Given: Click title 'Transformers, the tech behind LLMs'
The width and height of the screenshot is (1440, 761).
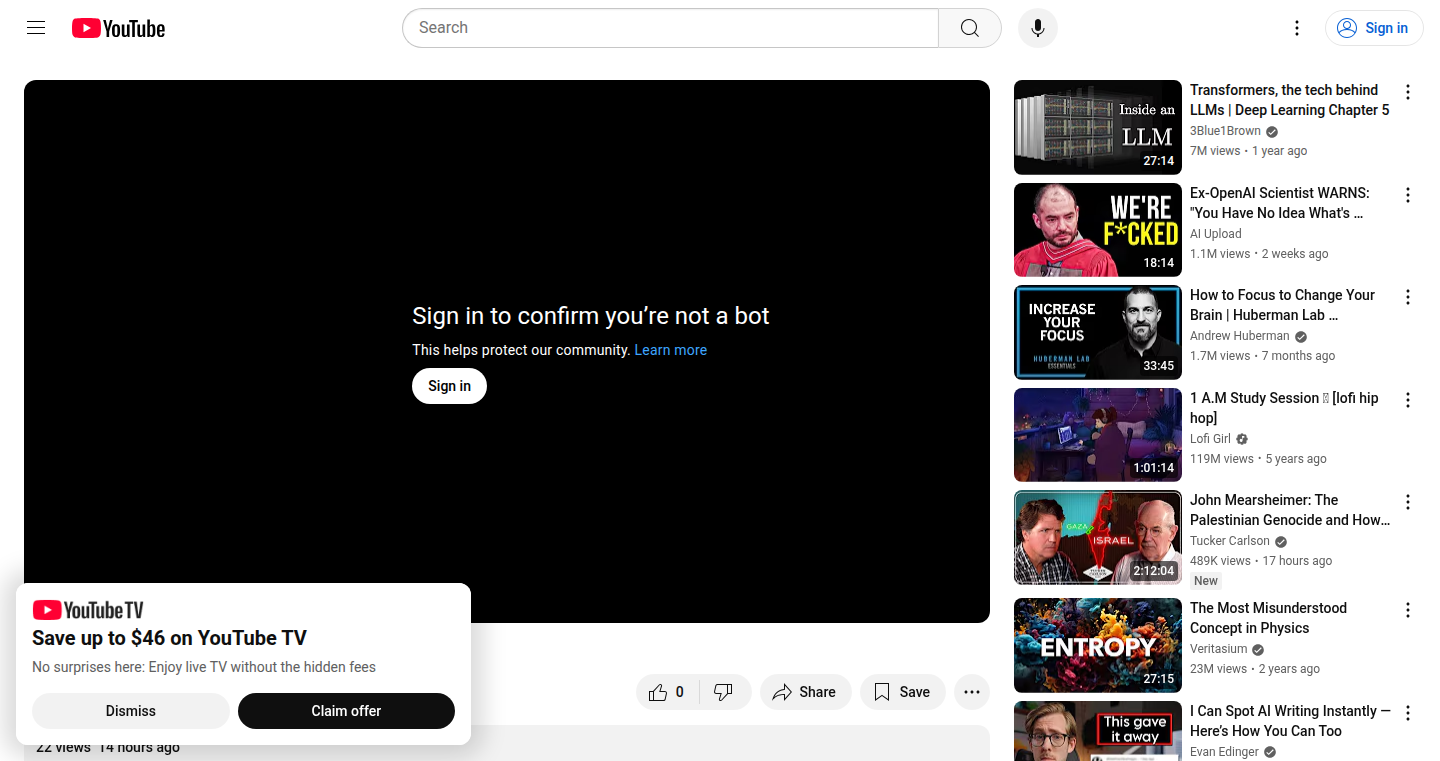Looking at the screenshot, I should point(1289,100).
